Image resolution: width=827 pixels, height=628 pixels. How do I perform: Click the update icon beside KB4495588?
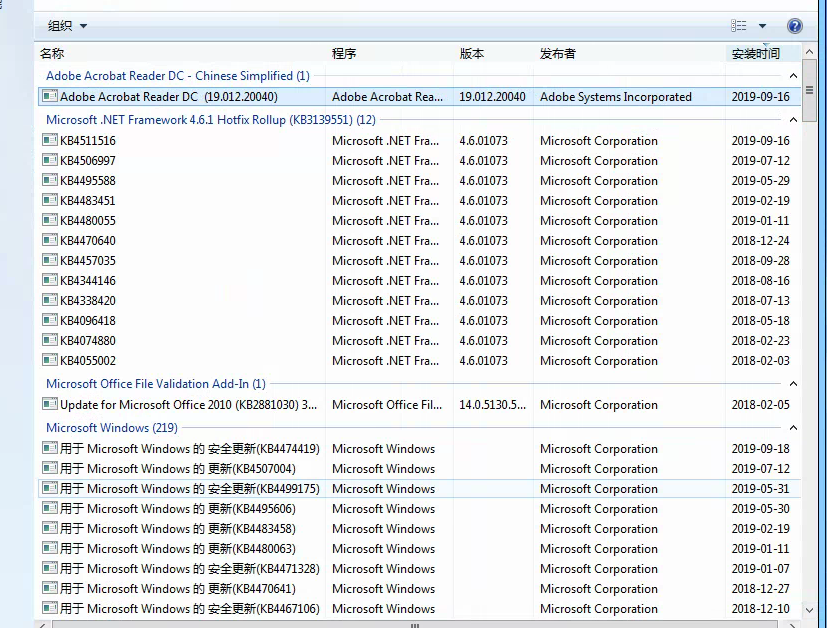click(x=50, y=180)
